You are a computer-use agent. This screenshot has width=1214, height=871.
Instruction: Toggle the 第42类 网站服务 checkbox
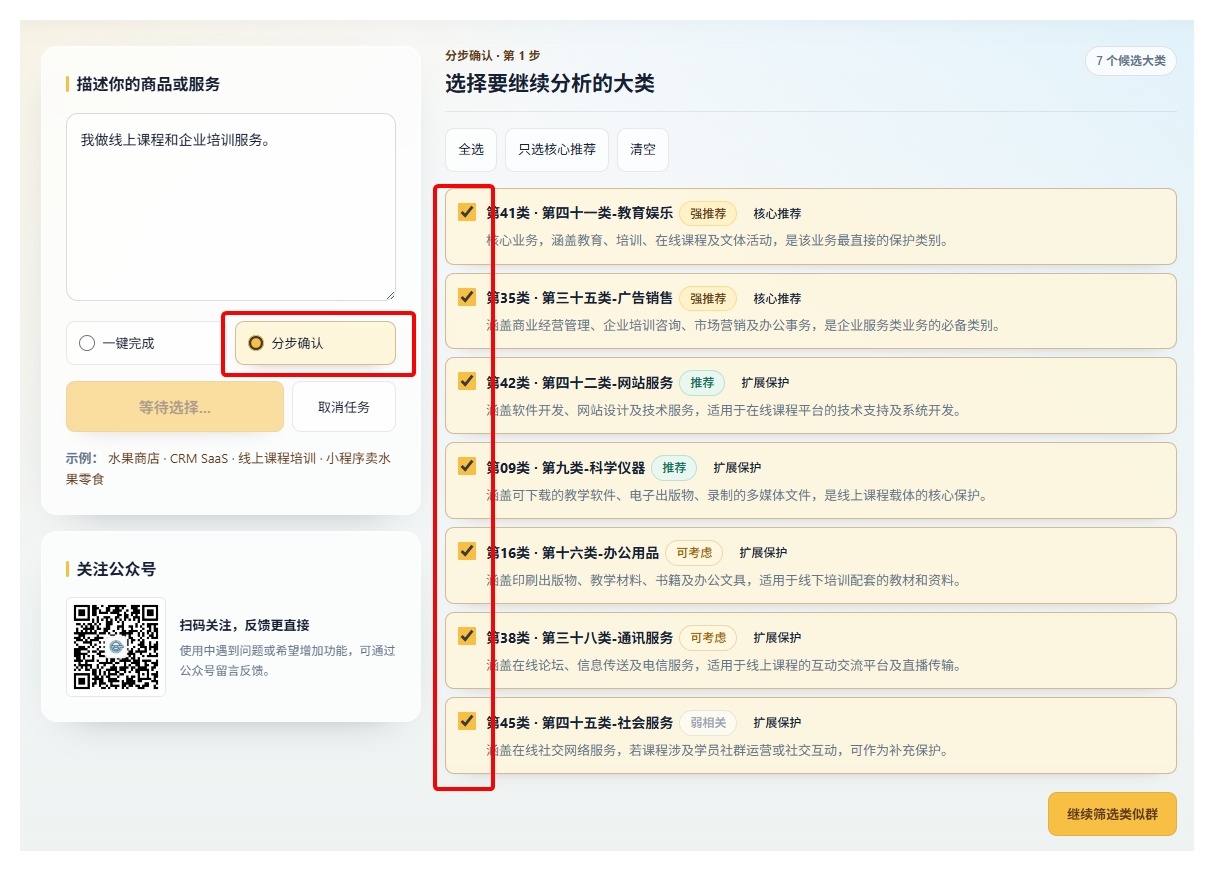click(x=467, y=381)
